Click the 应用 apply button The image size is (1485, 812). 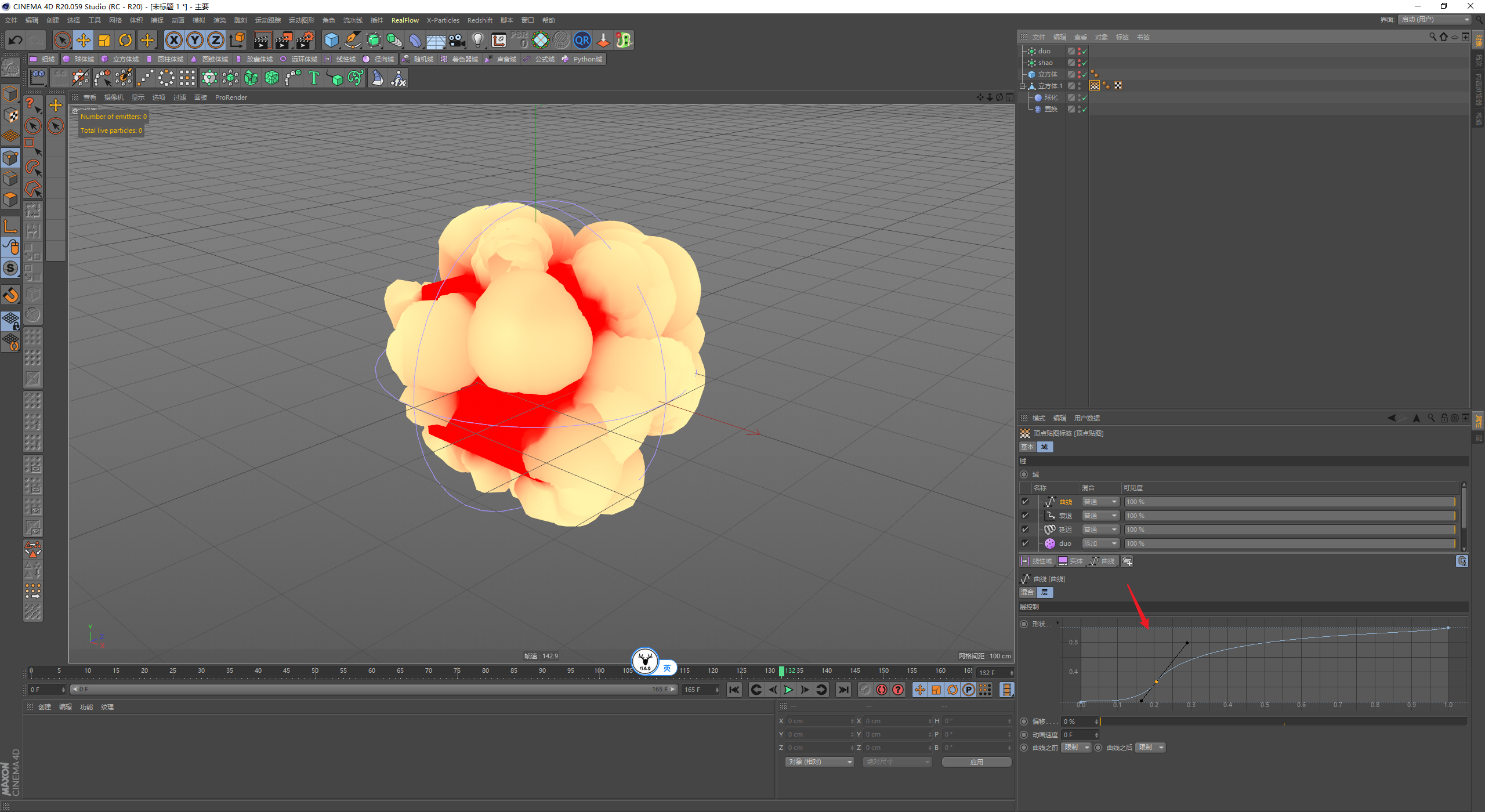tap(977, 762)
